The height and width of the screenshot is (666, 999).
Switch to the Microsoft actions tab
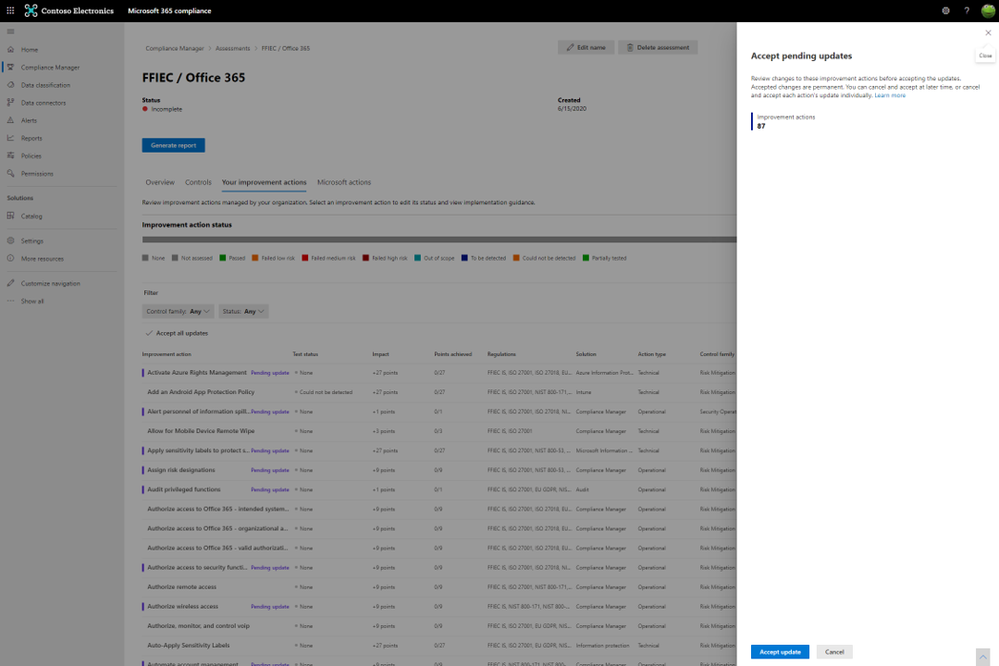[344, 182]
